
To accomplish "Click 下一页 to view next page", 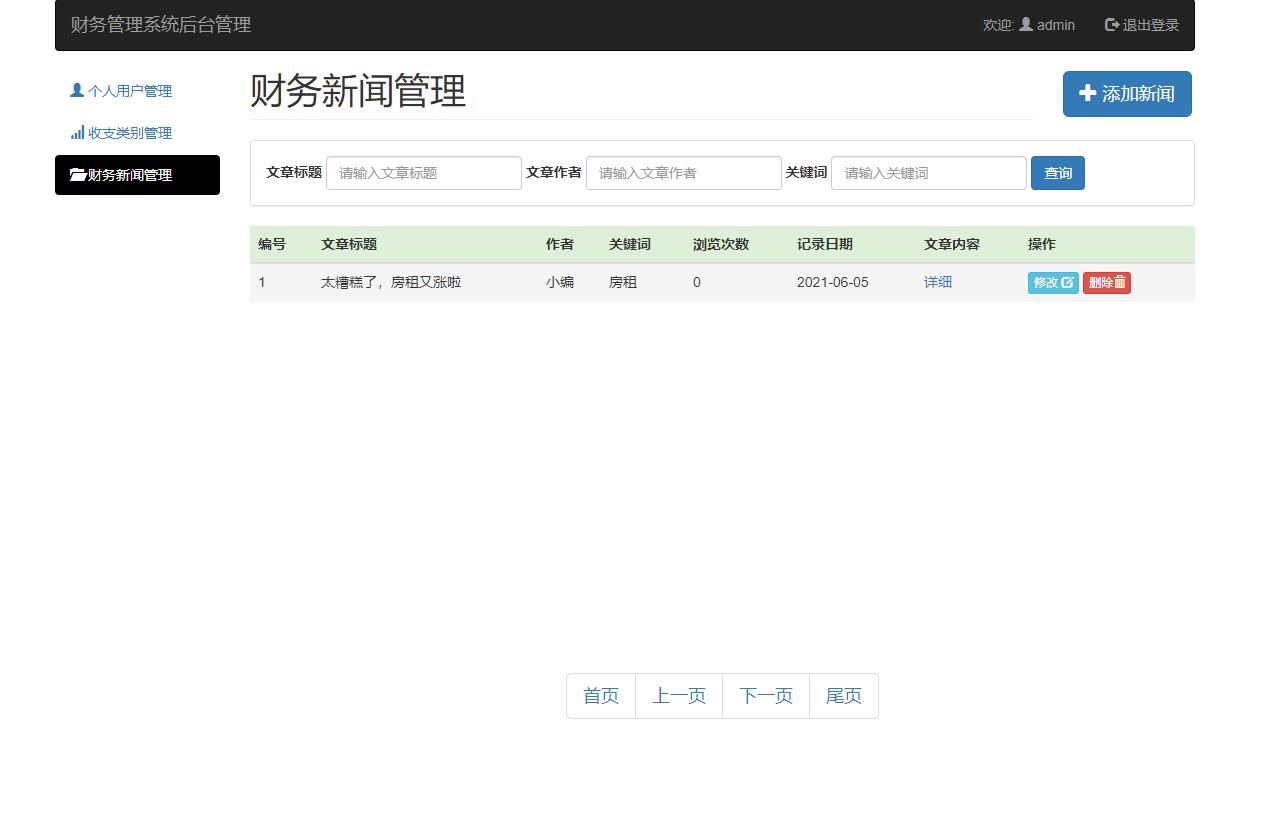I will point(765,695).
